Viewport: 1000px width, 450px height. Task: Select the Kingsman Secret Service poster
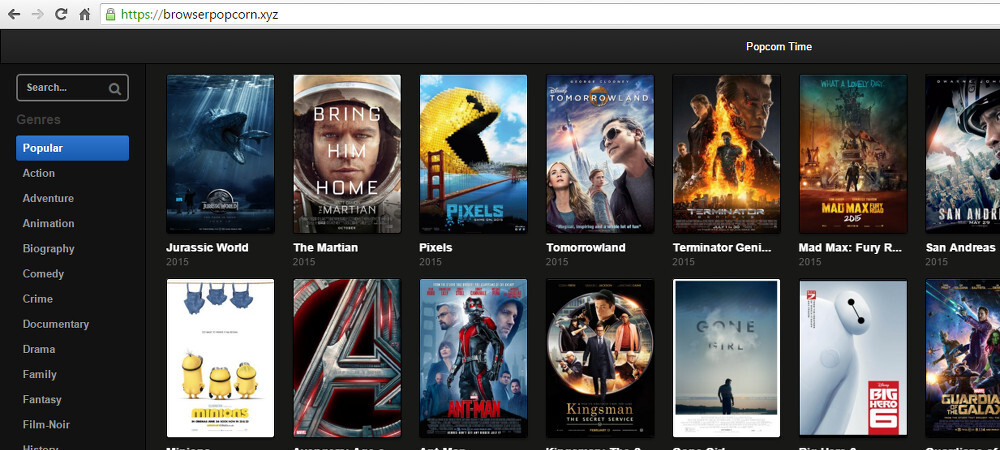600,358
